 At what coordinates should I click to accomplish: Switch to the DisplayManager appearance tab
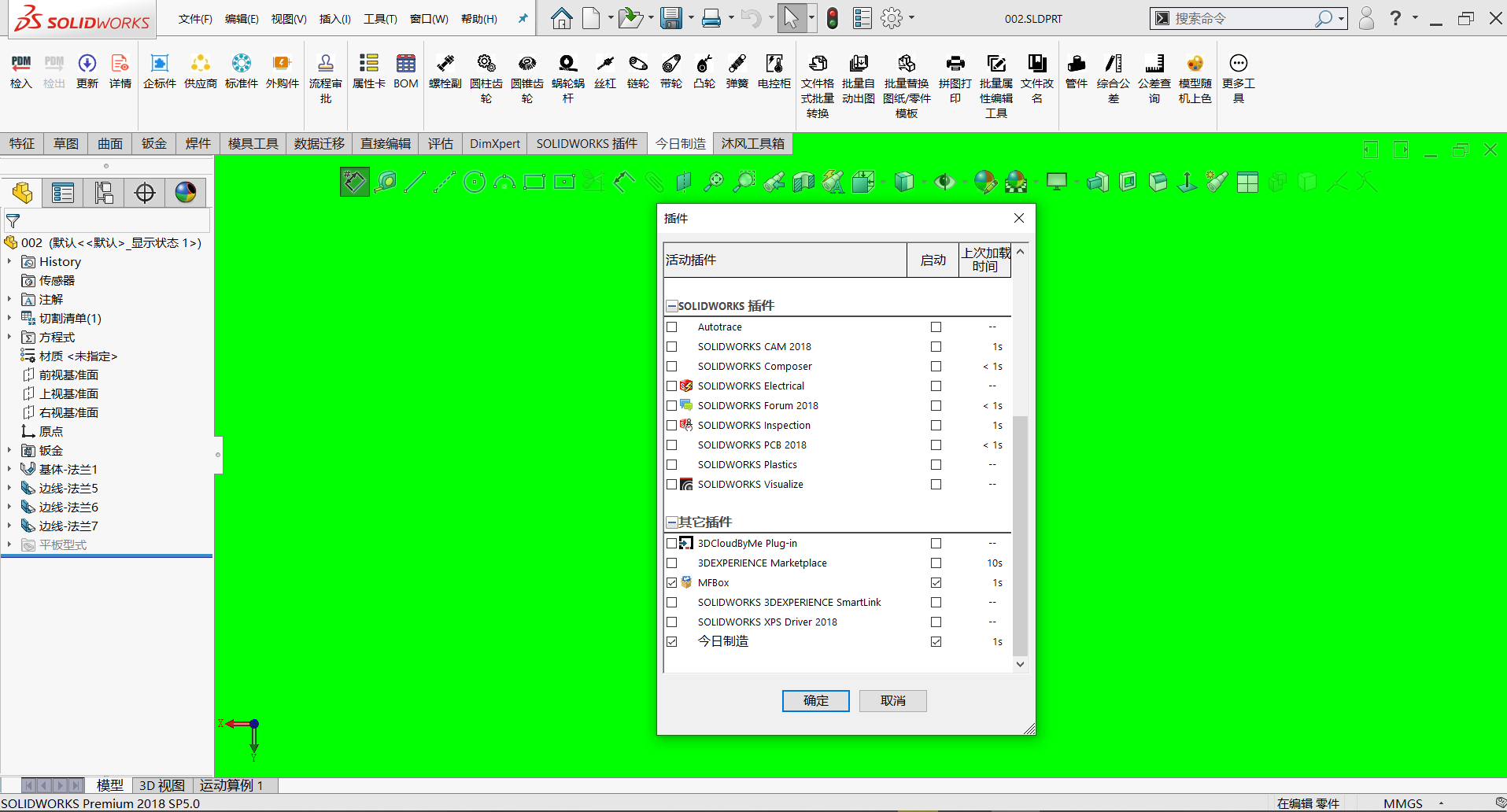pyautogui.click(x=186, y=193)
